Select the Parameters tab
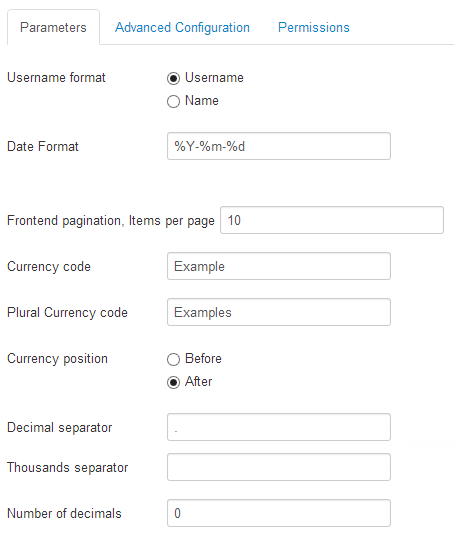The height and width of the screenshot is (540, 454). [53, 28]
